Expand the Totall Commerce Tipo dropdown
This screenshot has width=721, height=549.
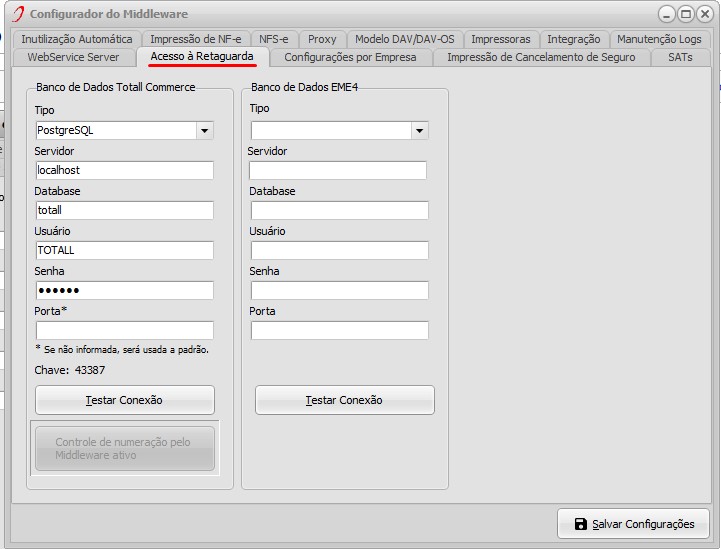[204, 130]
